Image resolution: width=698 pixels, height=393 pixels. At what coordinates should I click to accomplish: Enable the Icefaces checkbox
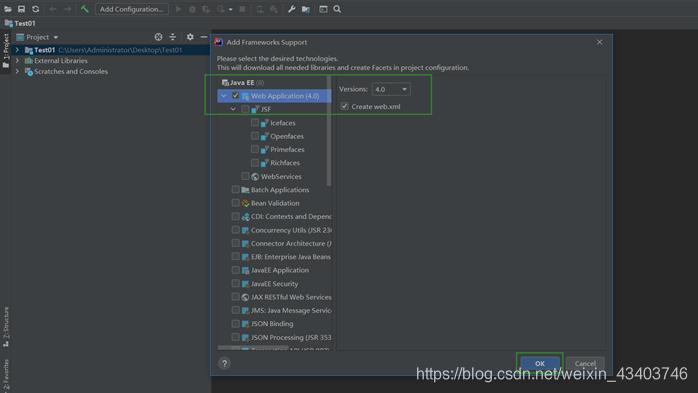[255, 122]
